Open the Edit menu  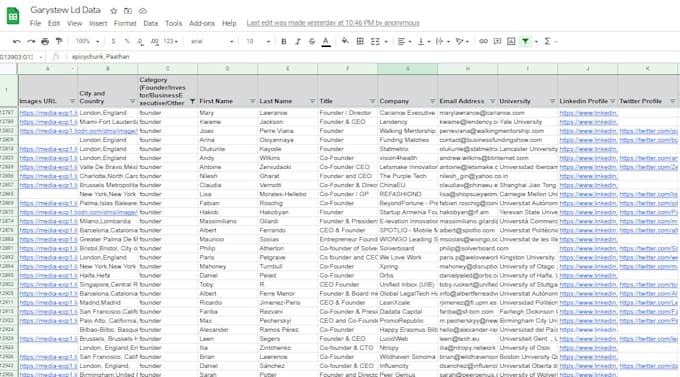tap(54, 23)
